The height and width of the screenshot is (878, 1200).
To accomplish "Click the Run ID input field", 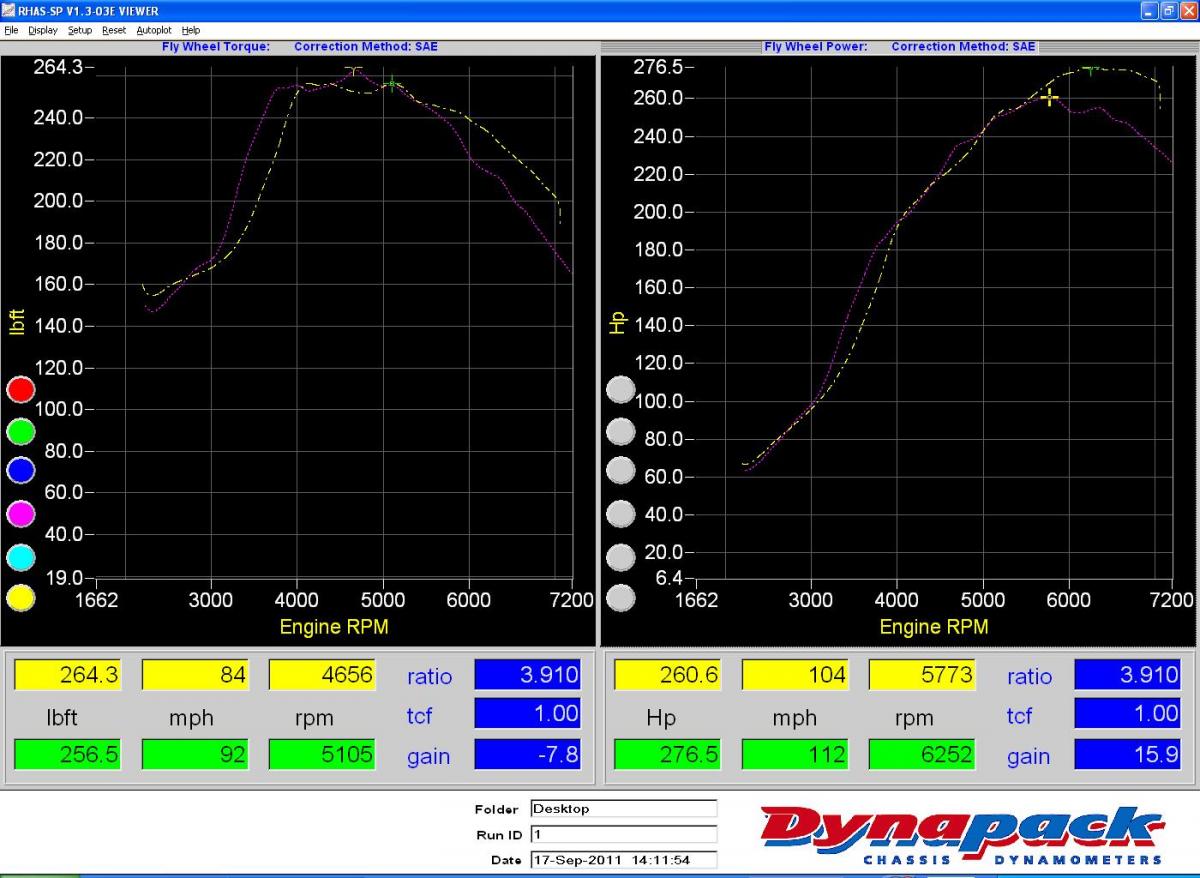I will [623, 834].
